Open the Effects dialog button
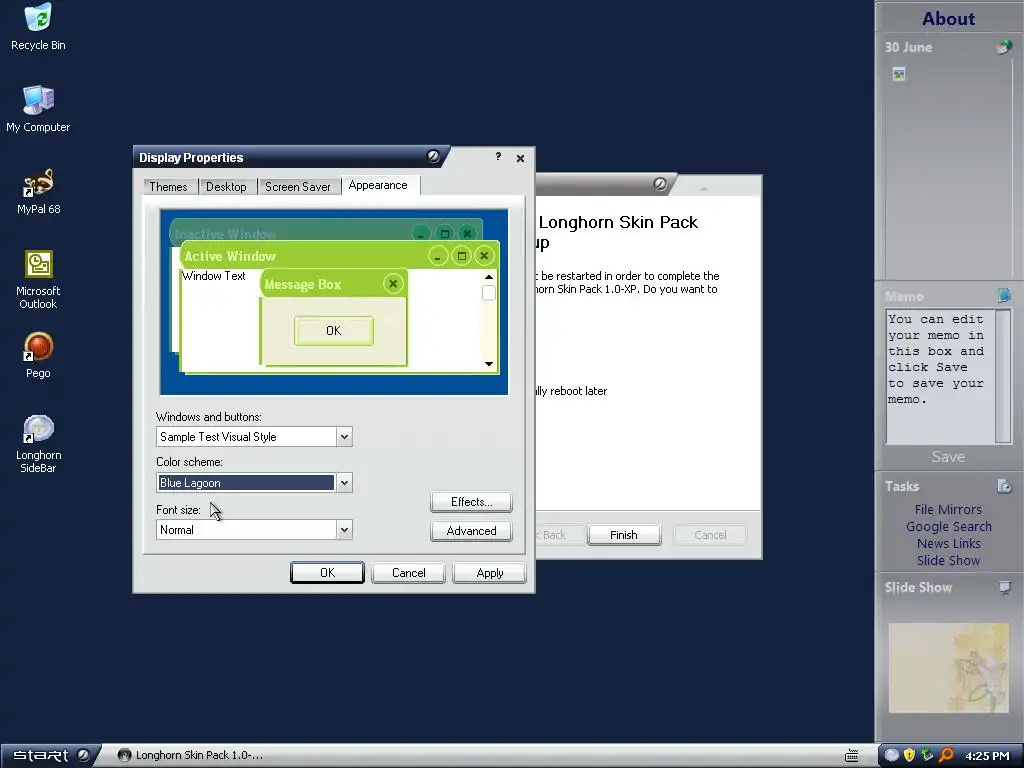 click(472, 502)
